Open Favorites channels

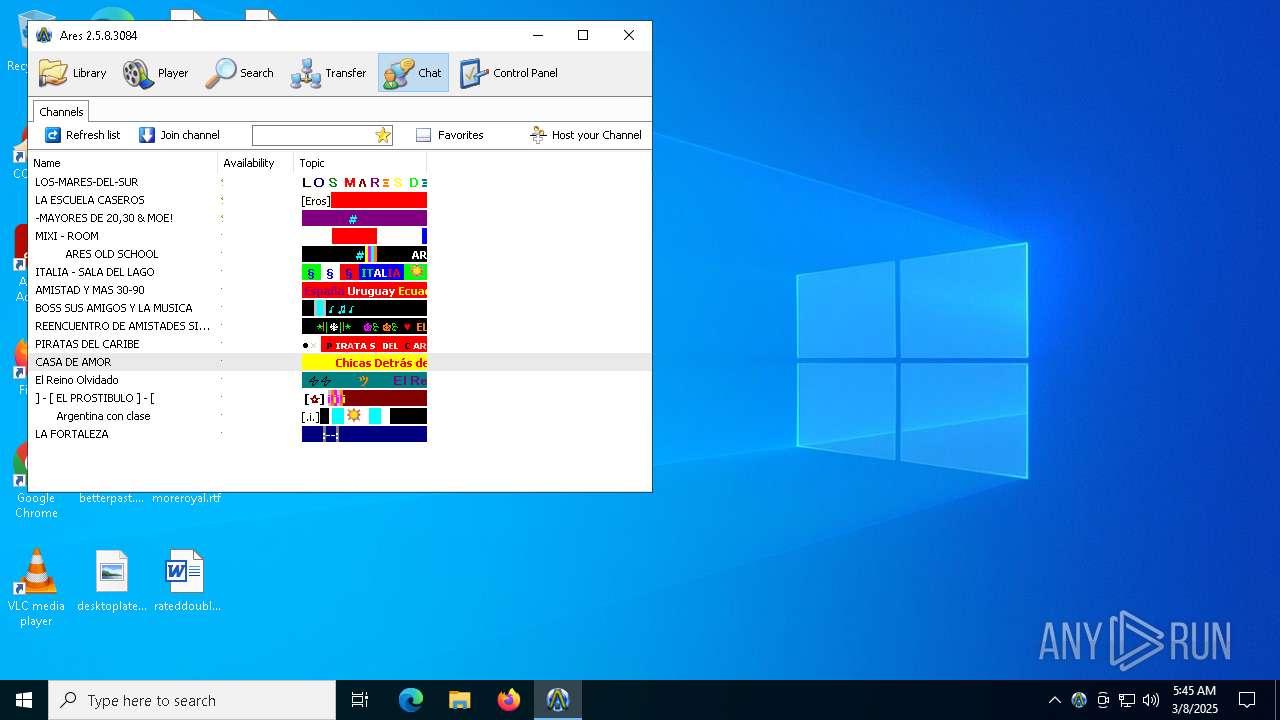tap(449, 135)
